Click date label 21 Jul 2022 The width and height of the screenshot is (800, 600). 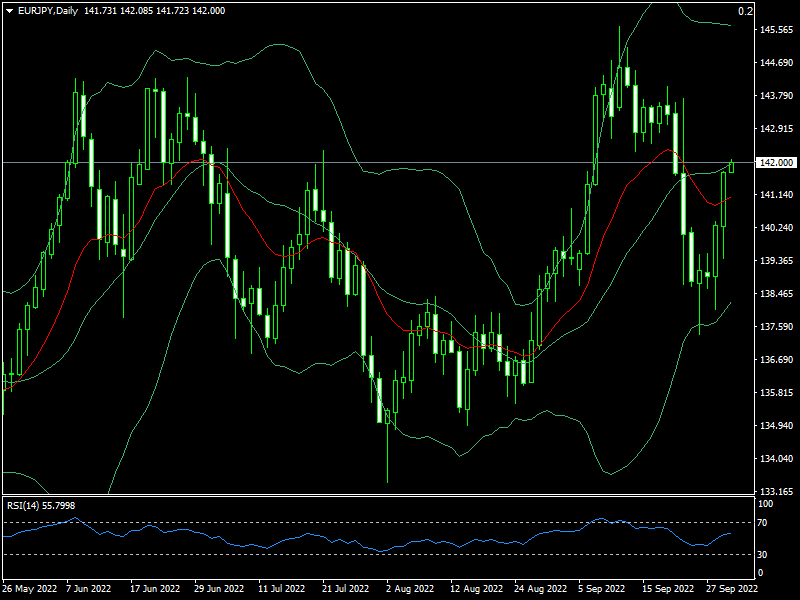click(x=345, y=589)
